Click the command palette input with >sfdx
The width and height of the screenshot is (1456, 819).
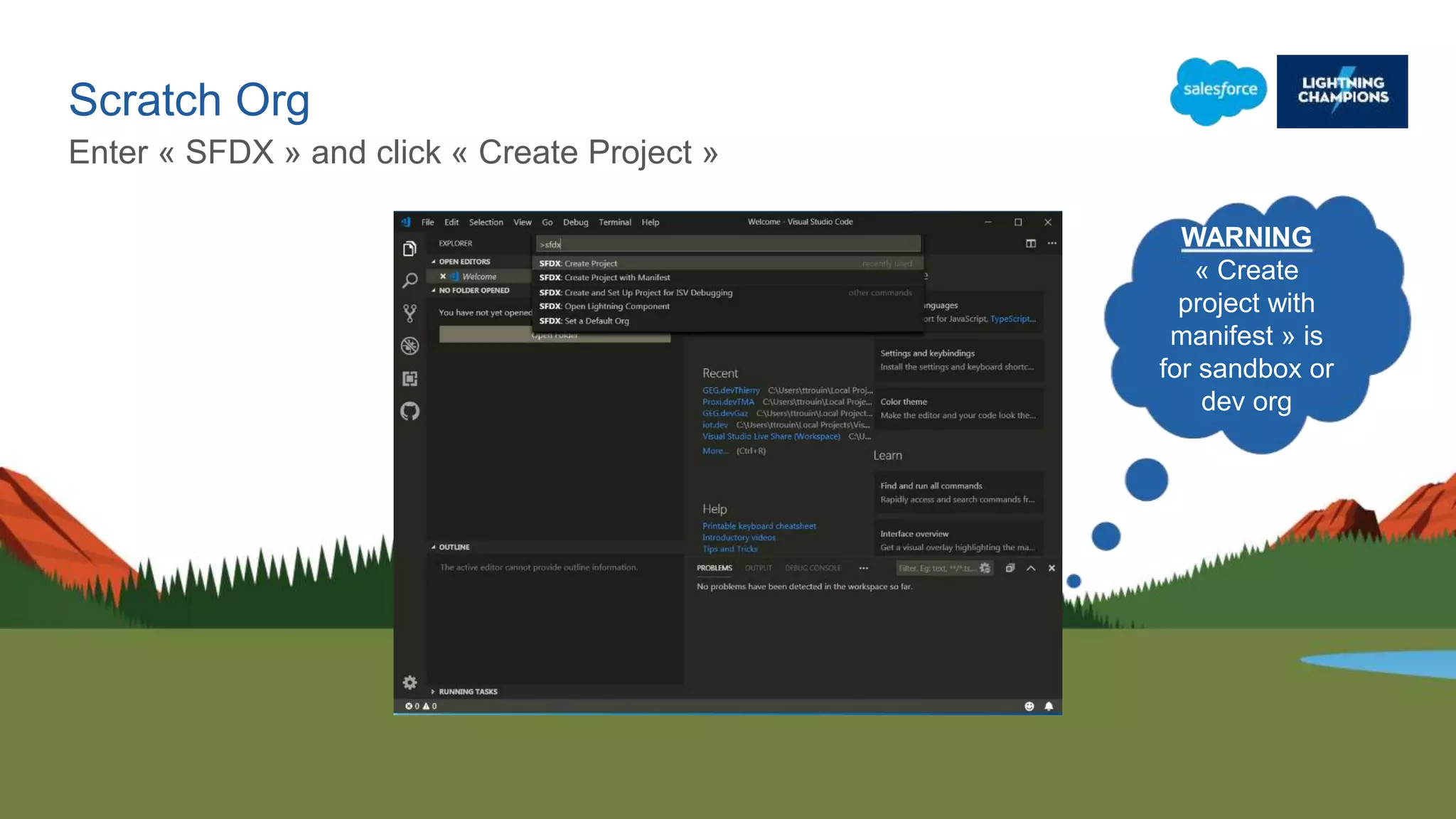(728, 244)
